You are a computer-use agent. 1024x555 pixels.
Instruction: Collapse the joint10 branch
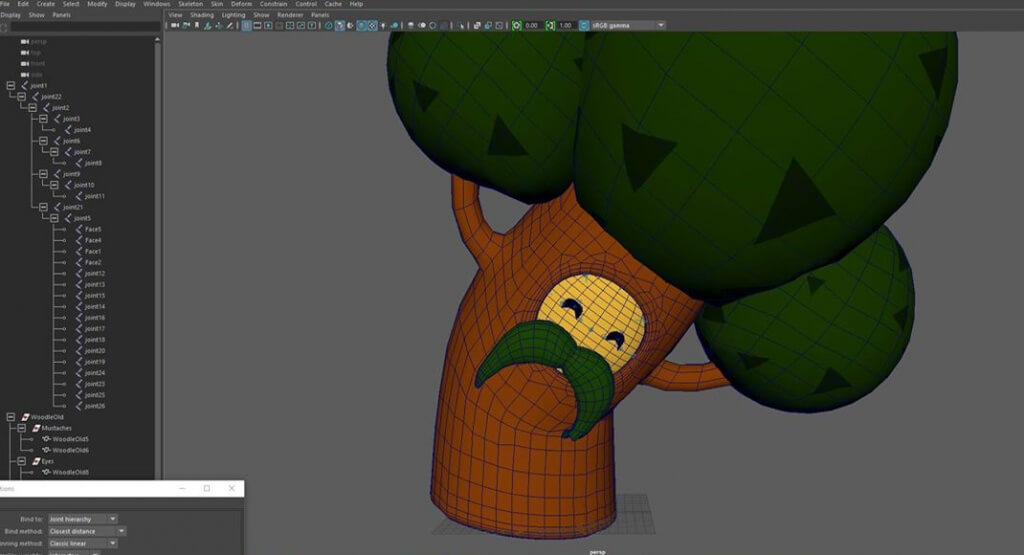click(x=54, y=185)
